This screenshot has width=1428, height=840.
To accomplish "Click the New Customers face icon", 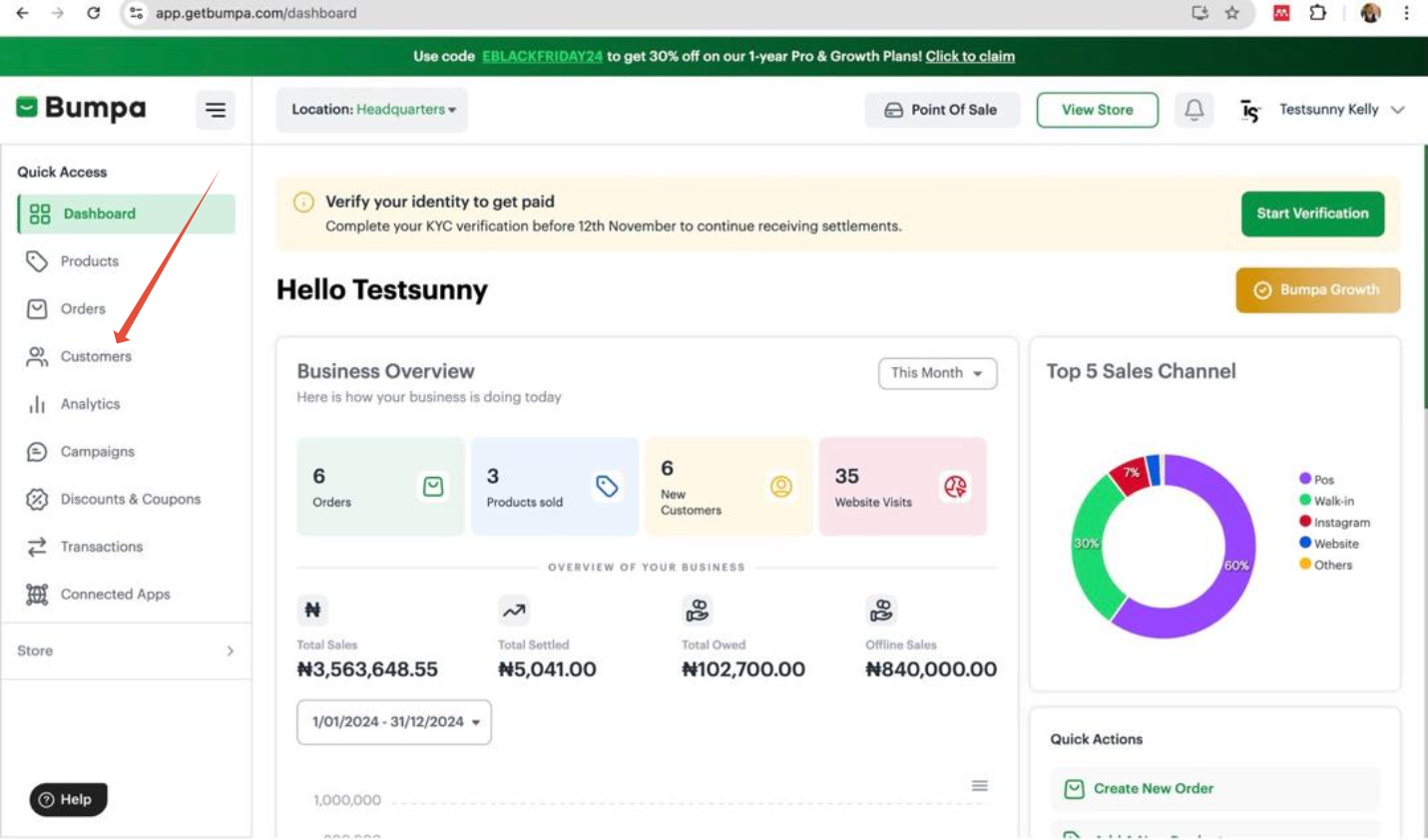I will tap(781, 486).
